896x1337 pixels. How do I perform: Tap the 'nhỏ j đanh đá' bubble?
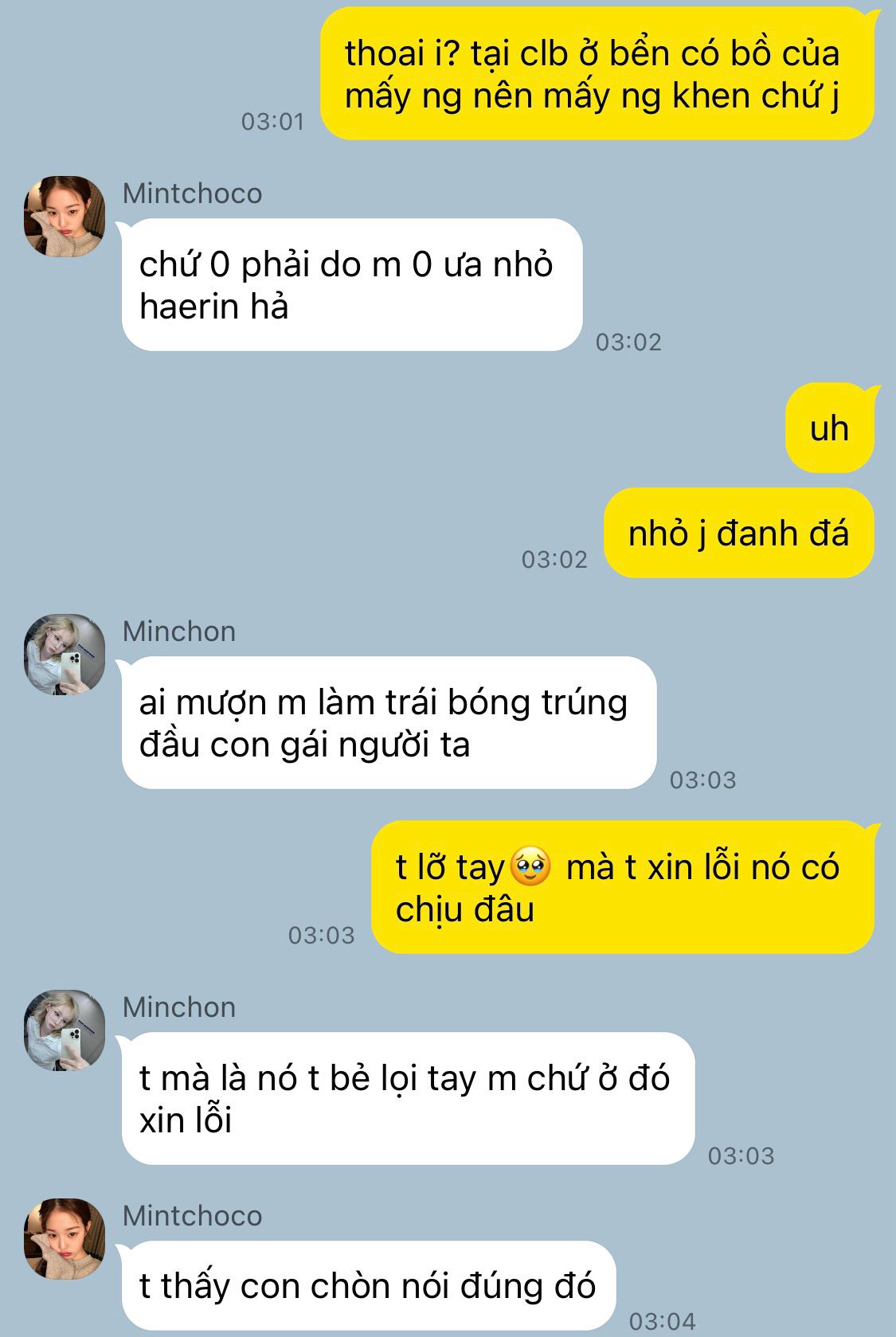(739, 533)
